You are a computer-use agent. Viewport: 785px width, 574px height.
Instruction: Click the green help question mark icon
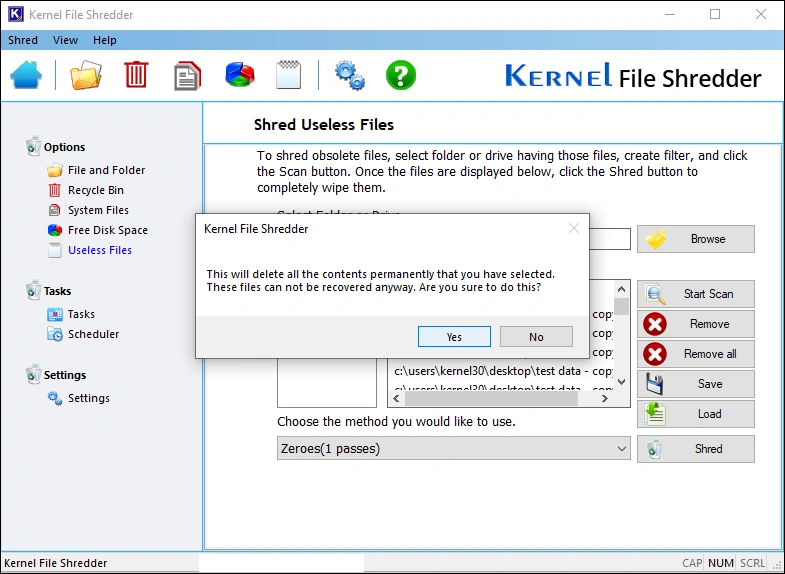click(x=400, y=75)
